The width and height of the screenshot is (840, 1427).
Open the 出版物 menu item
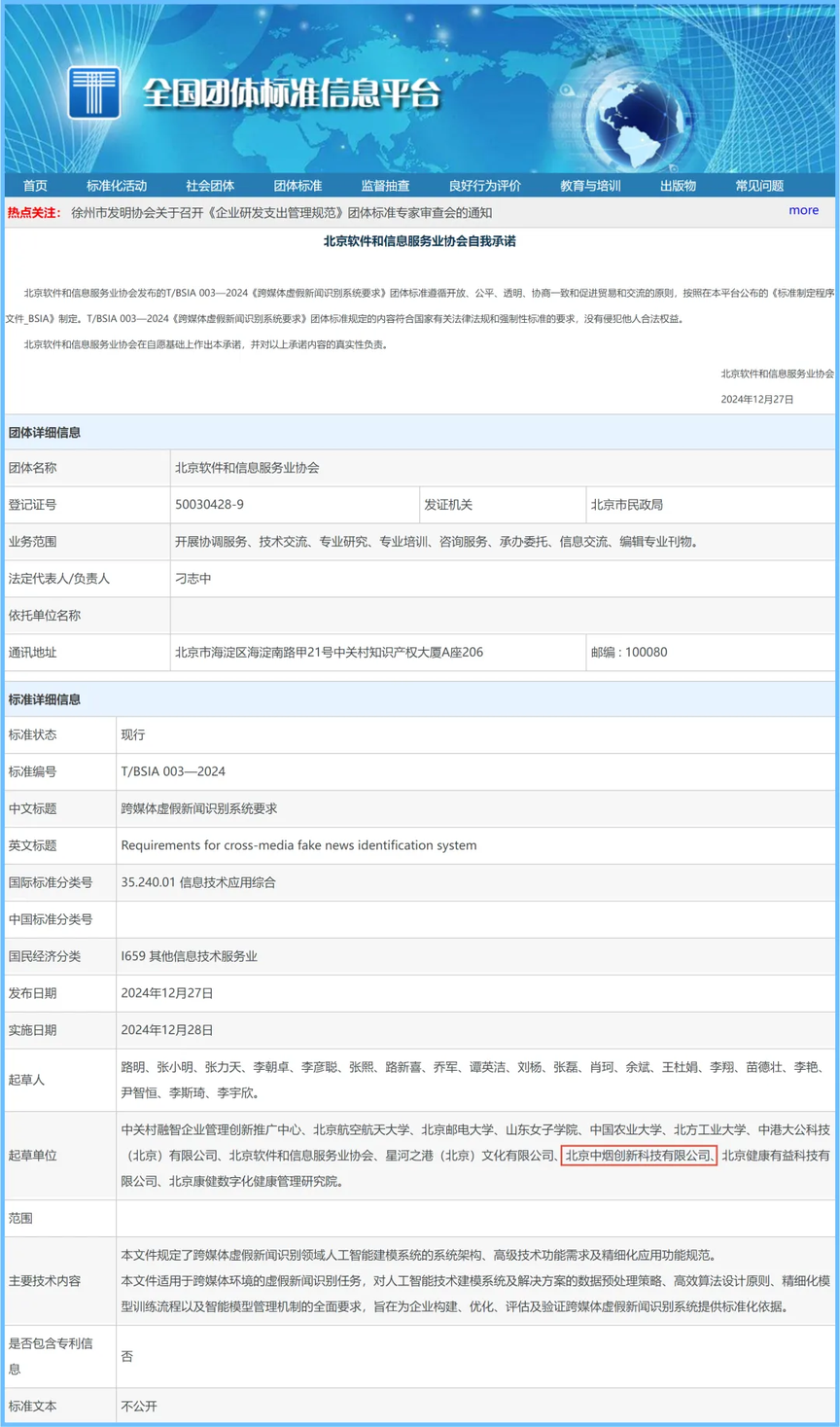pyautogui.click(x=678, y=186)
